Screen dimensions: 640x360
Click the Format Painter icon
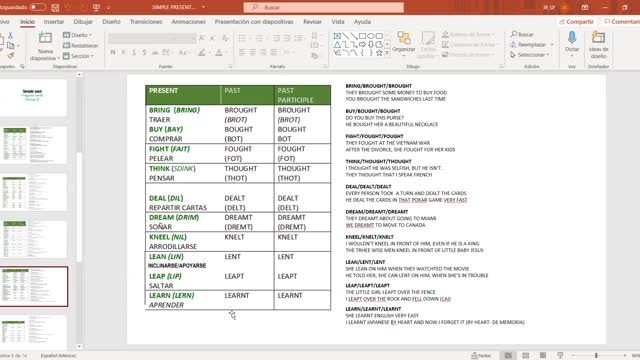tap(10, 55)
